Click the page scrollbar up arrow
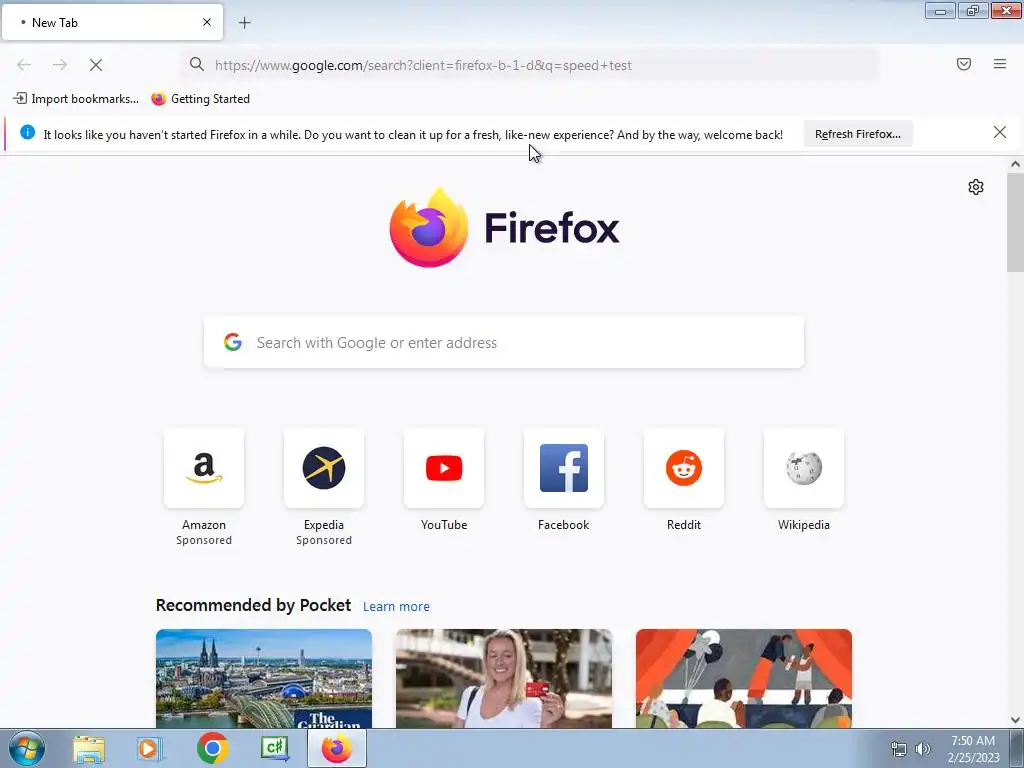Screen dimensions: 1024x768 (x=1015, y=165)
